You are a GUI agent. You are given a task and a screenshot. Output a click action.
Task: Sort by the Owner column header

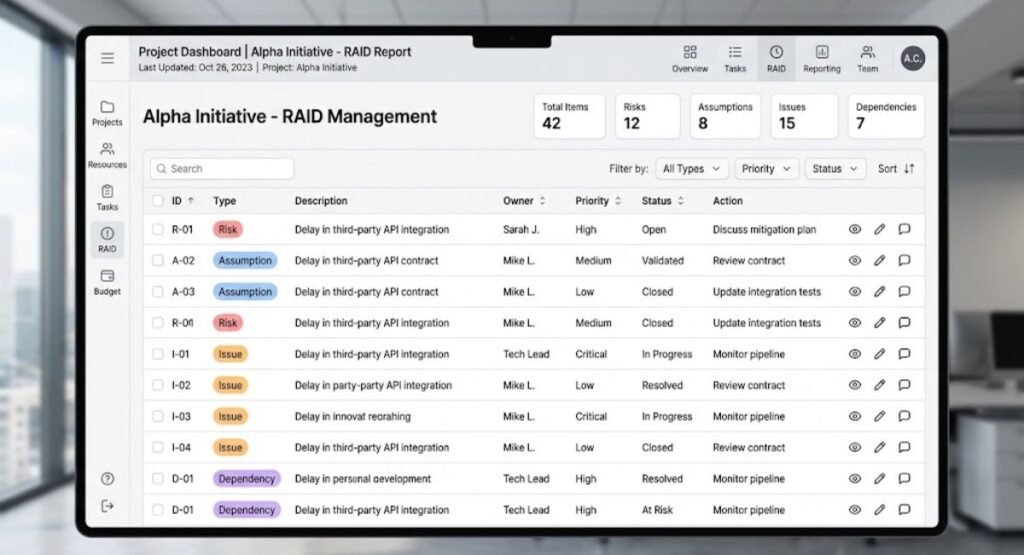524,200
